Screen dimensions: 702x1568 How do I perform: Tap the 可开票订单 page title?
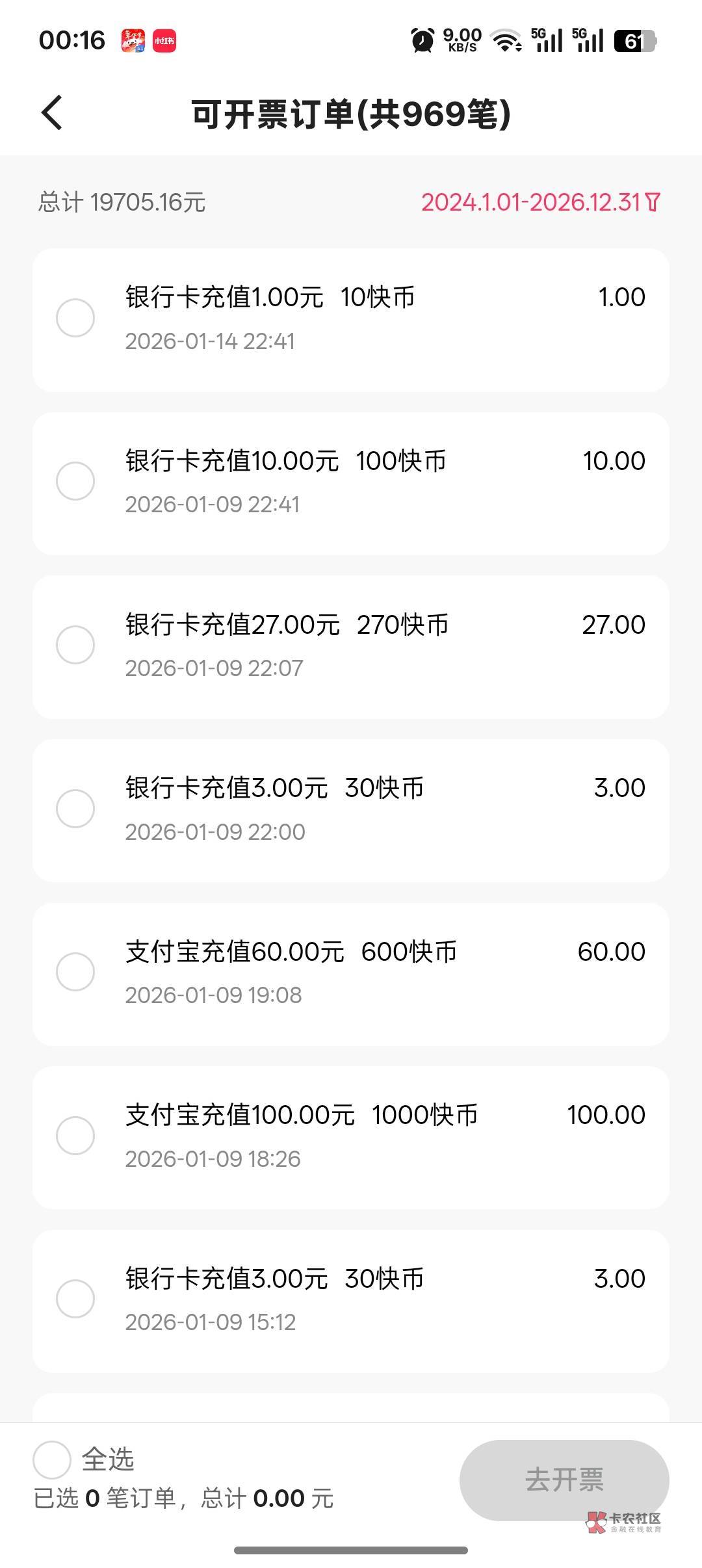pyautogui.click(x=351, y=114)
